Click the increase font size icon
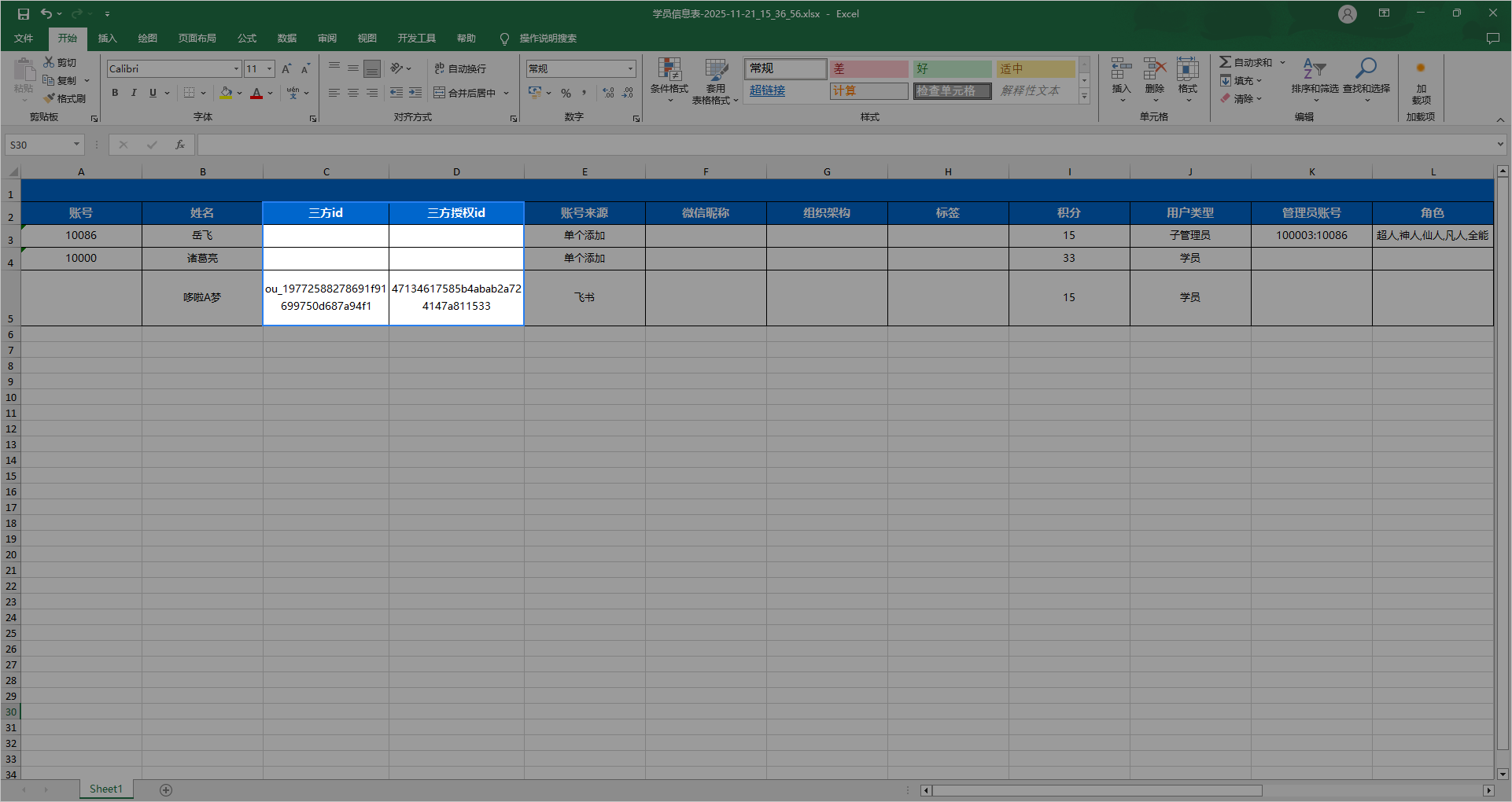 (x=286, y=69)
